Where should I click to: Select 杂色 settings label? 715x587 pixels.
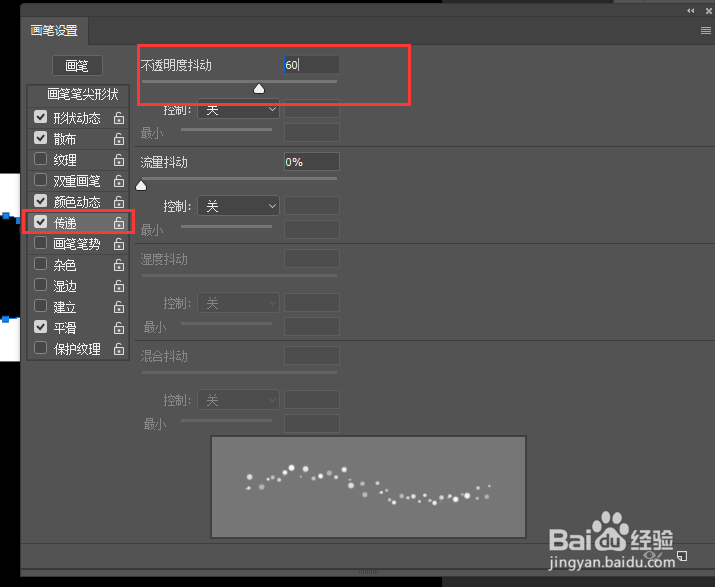click(65, 265)
